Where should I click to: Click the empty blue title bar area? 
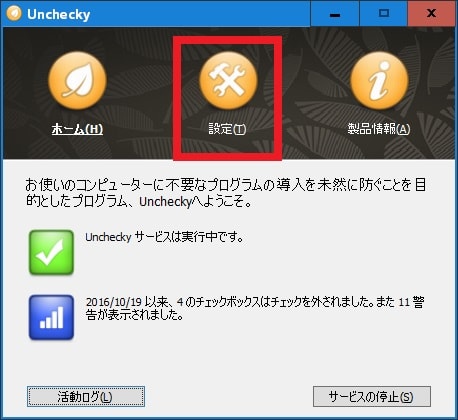coord(200,14)
